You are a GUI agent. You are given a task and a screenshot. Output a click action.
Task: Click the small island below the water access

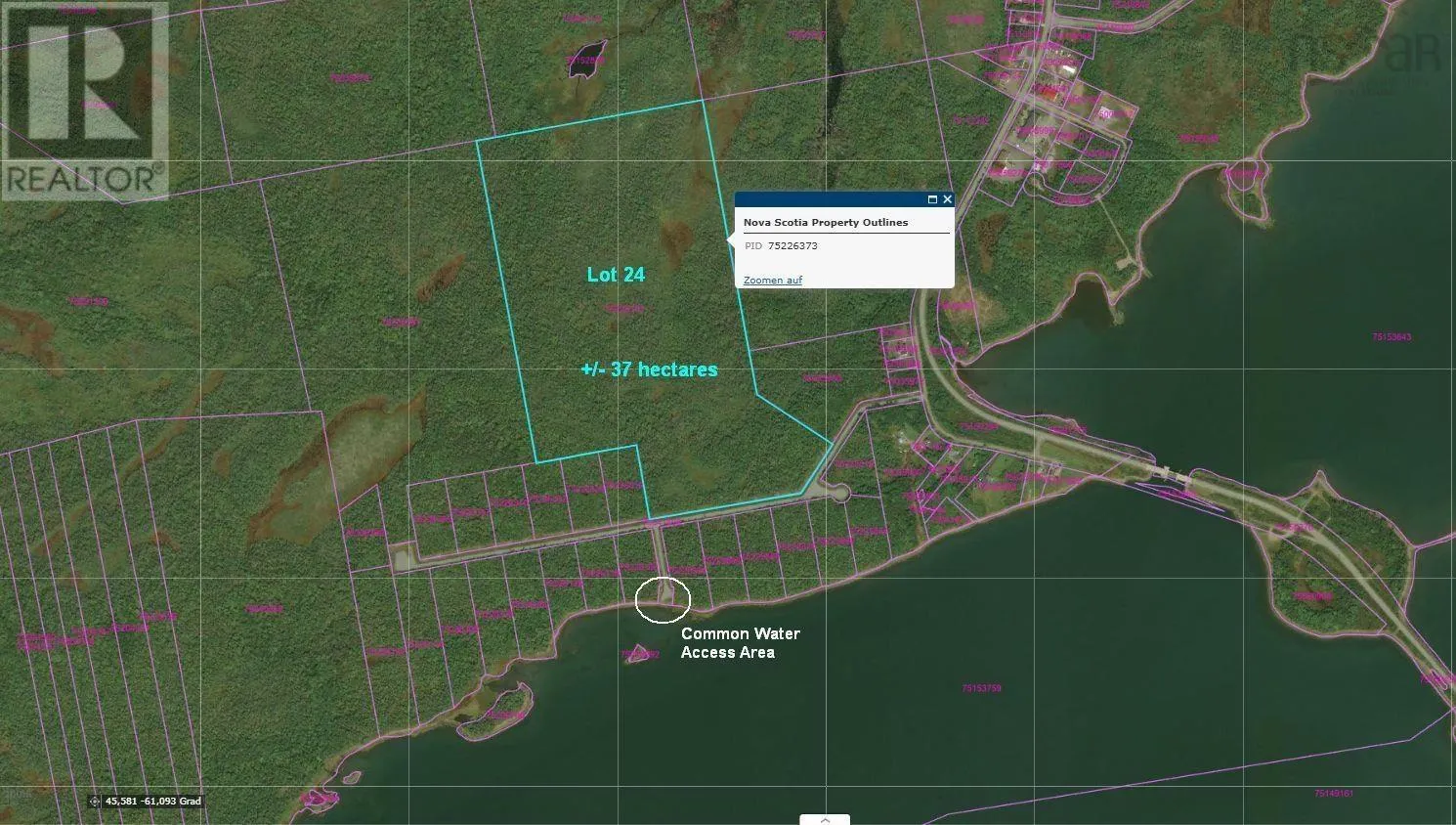point(639,654)
